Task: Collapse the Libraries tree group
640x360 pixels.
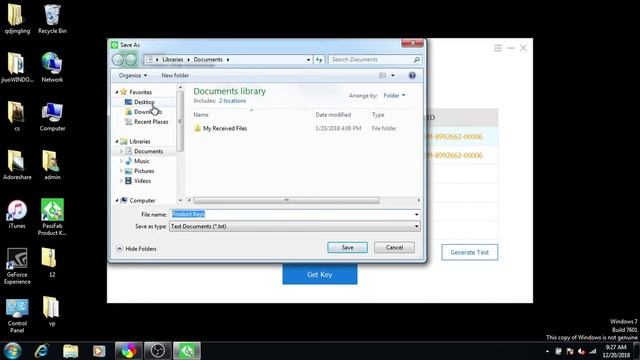Action: (117, 141)
